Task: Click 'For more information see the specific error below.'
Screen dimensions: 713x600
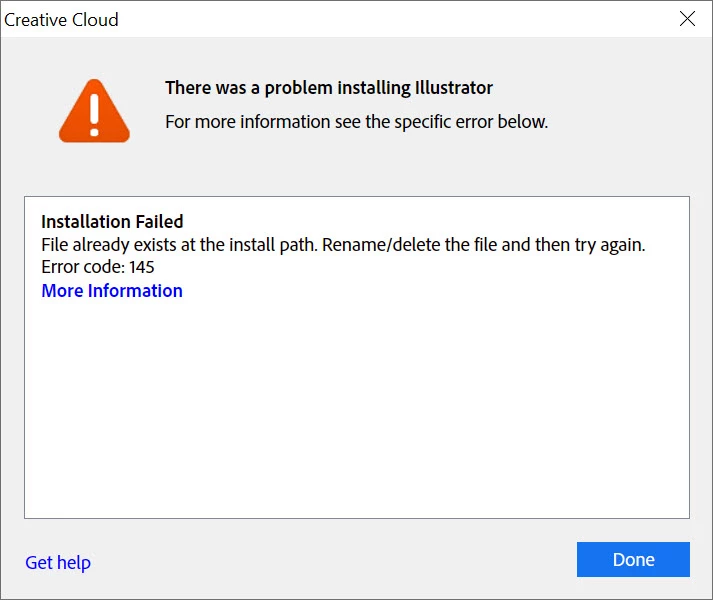Action: (x=356, y=122)
